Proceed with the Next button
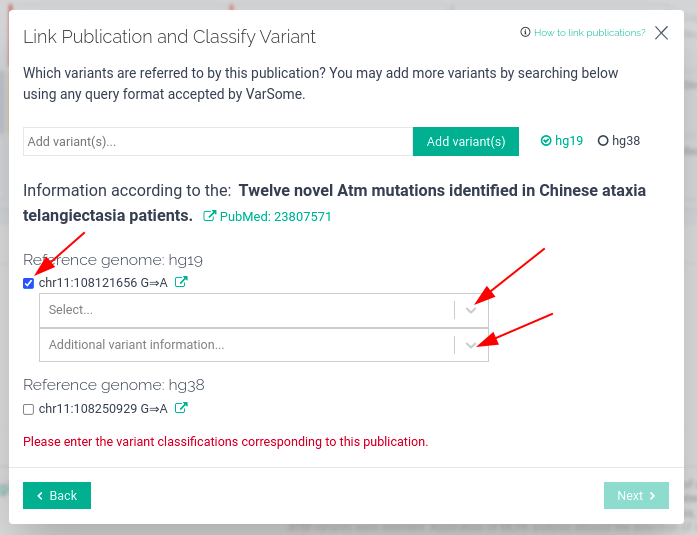 (x=636, y=495)
